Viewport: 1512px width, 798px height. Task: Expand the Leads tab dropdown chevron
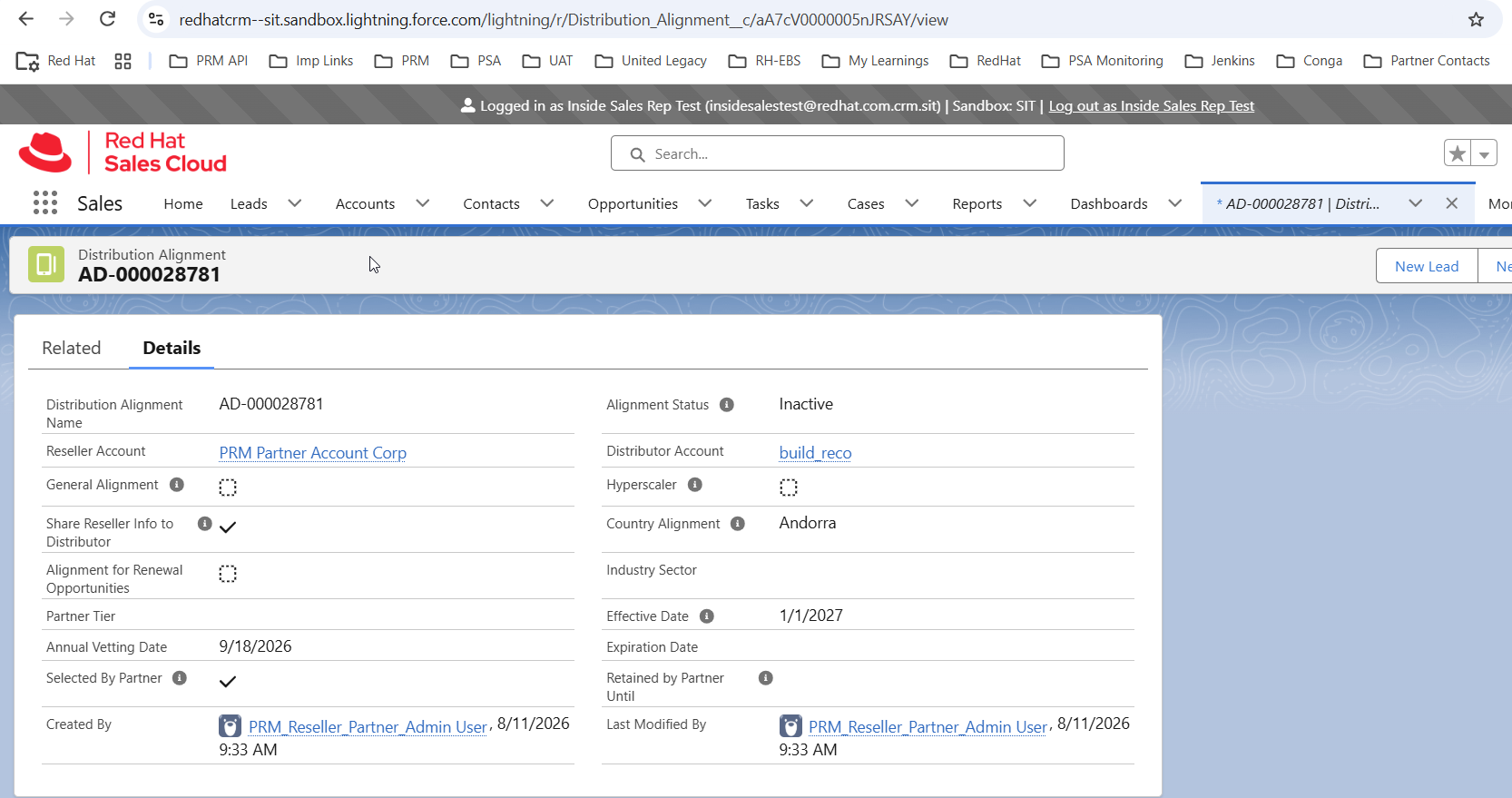[x=295, y=203]
